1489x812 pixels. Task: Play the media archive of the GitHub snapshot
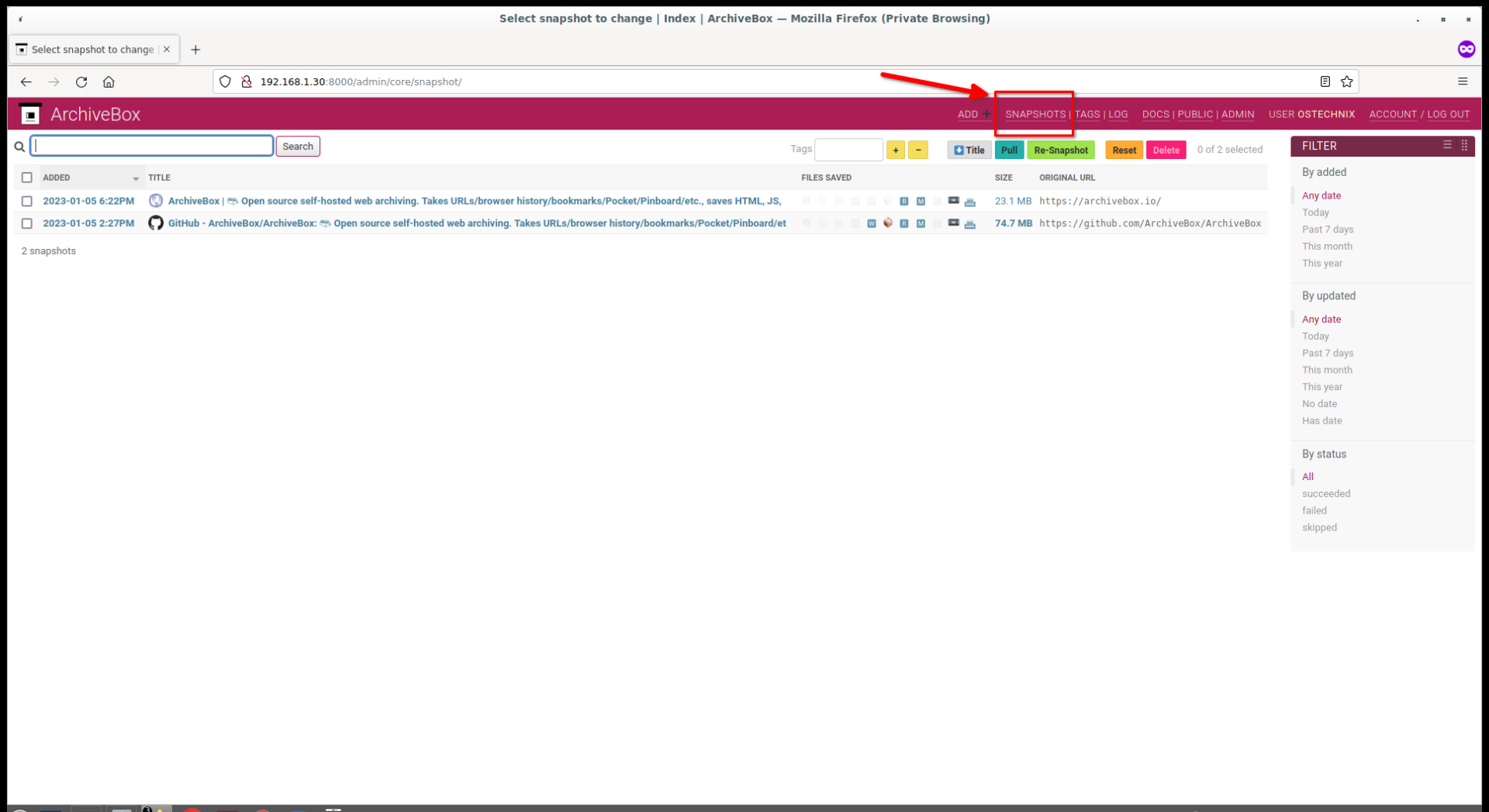[x=953, y=223]
